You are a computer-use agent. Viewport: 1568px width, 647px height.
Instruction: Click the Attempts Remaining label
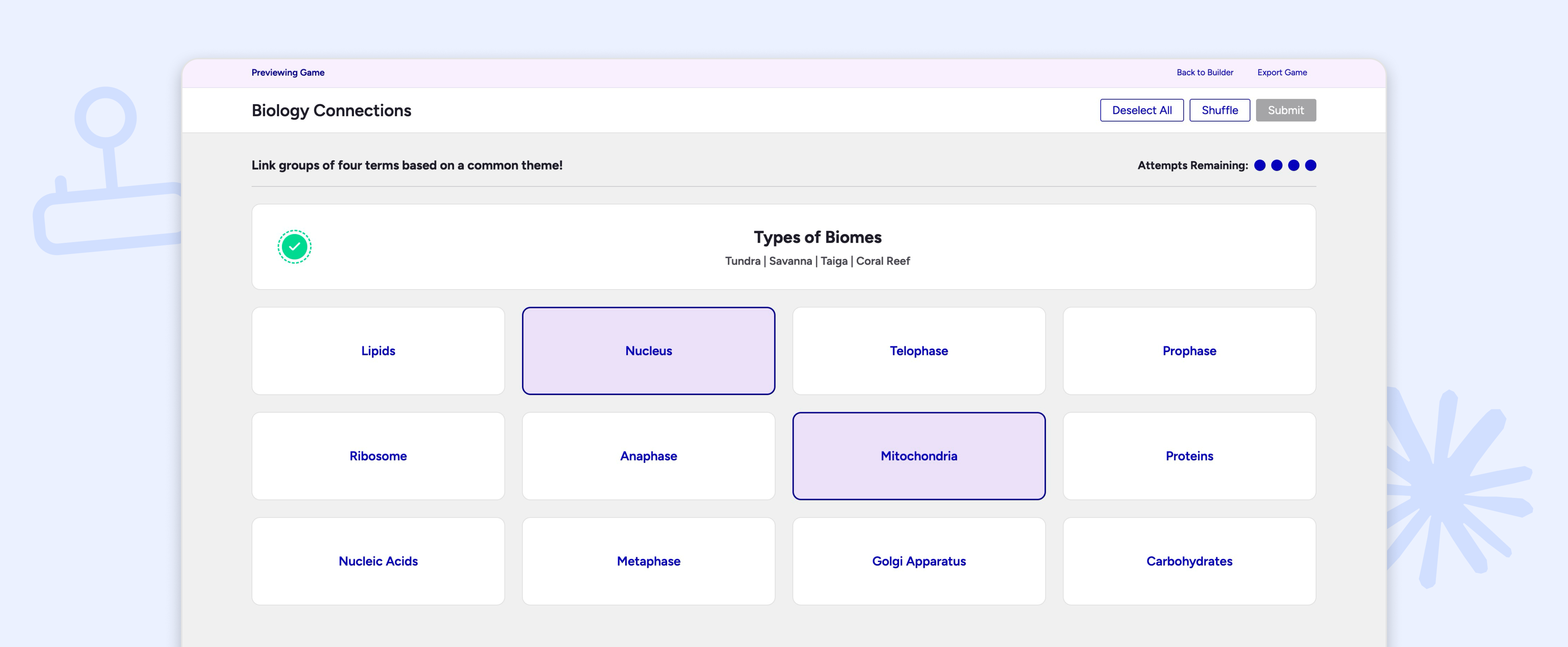point(1192,166)
